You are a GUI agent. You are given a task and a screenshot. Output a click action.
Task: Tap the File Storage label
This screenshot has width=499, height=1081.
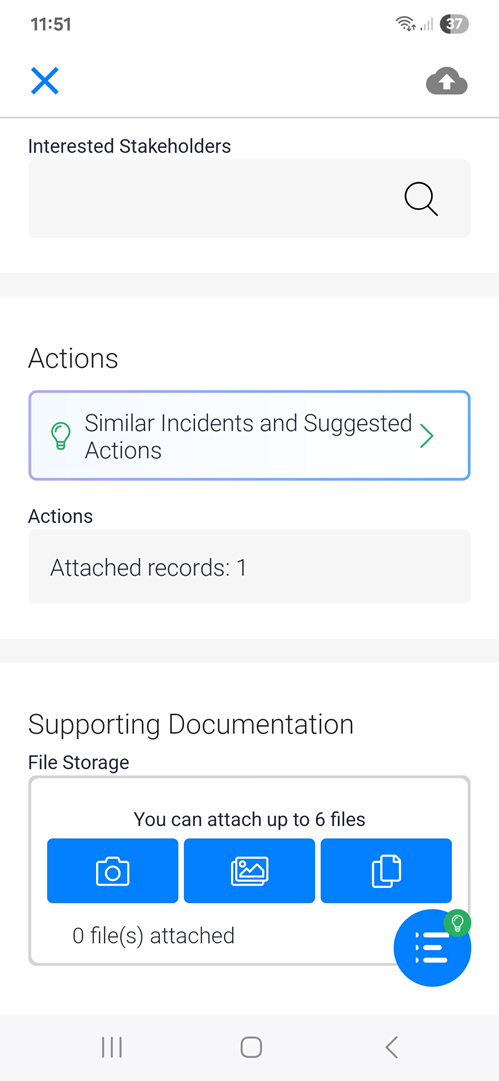[79, 762]
